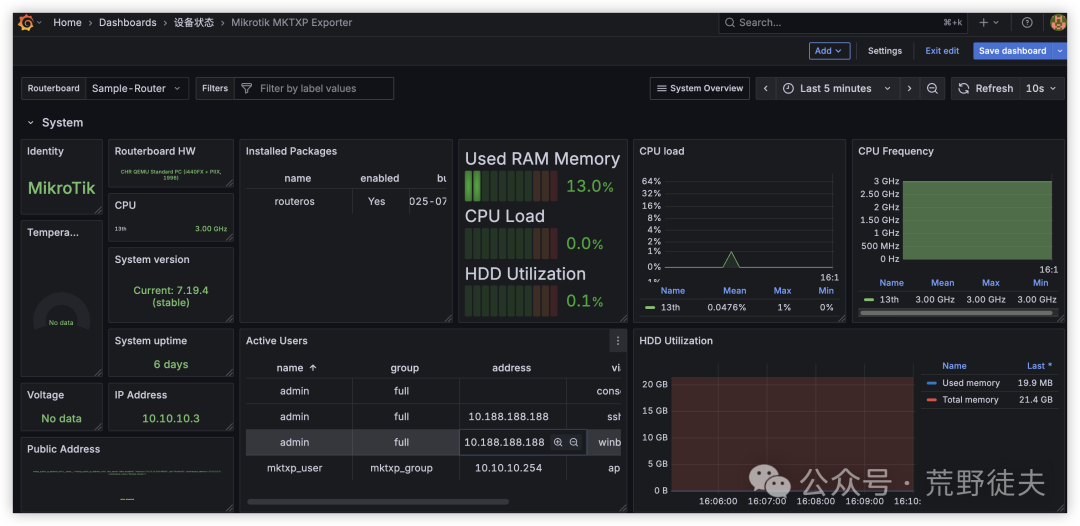Zoom out the time range
1080x526 pixels.
[x=932, y=89]
